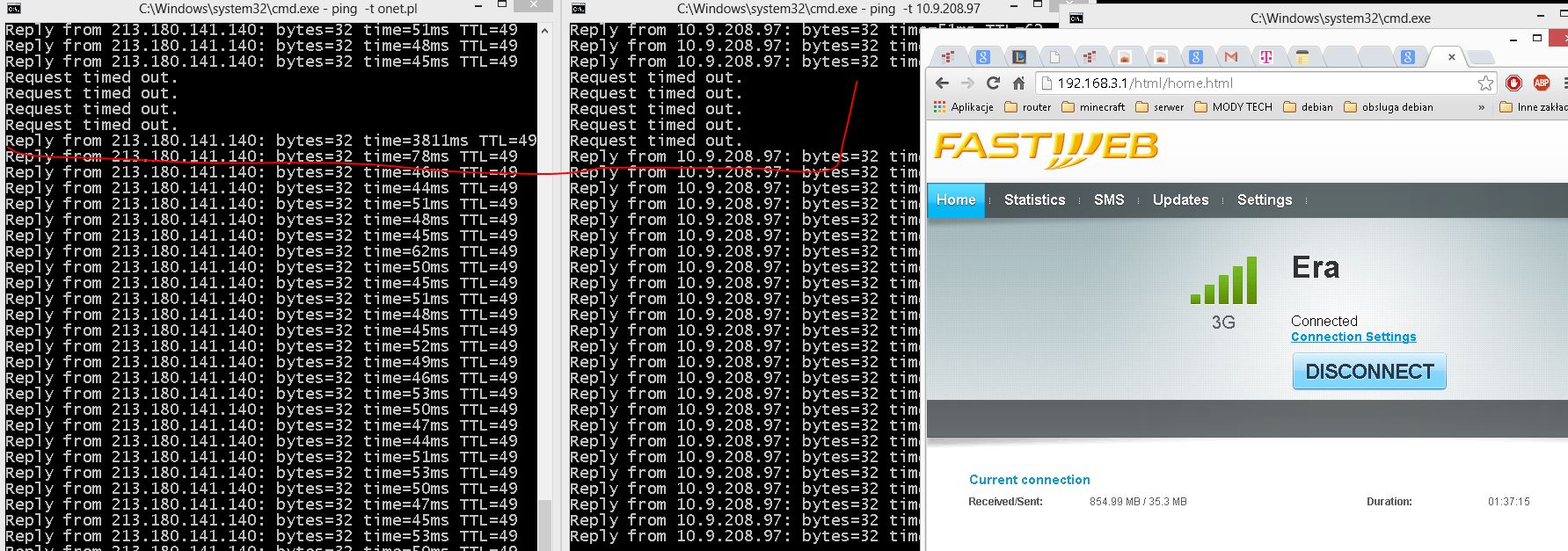1568x551 pixels.
Task: Click the Era operator name
Action: tap(1316, 267)
